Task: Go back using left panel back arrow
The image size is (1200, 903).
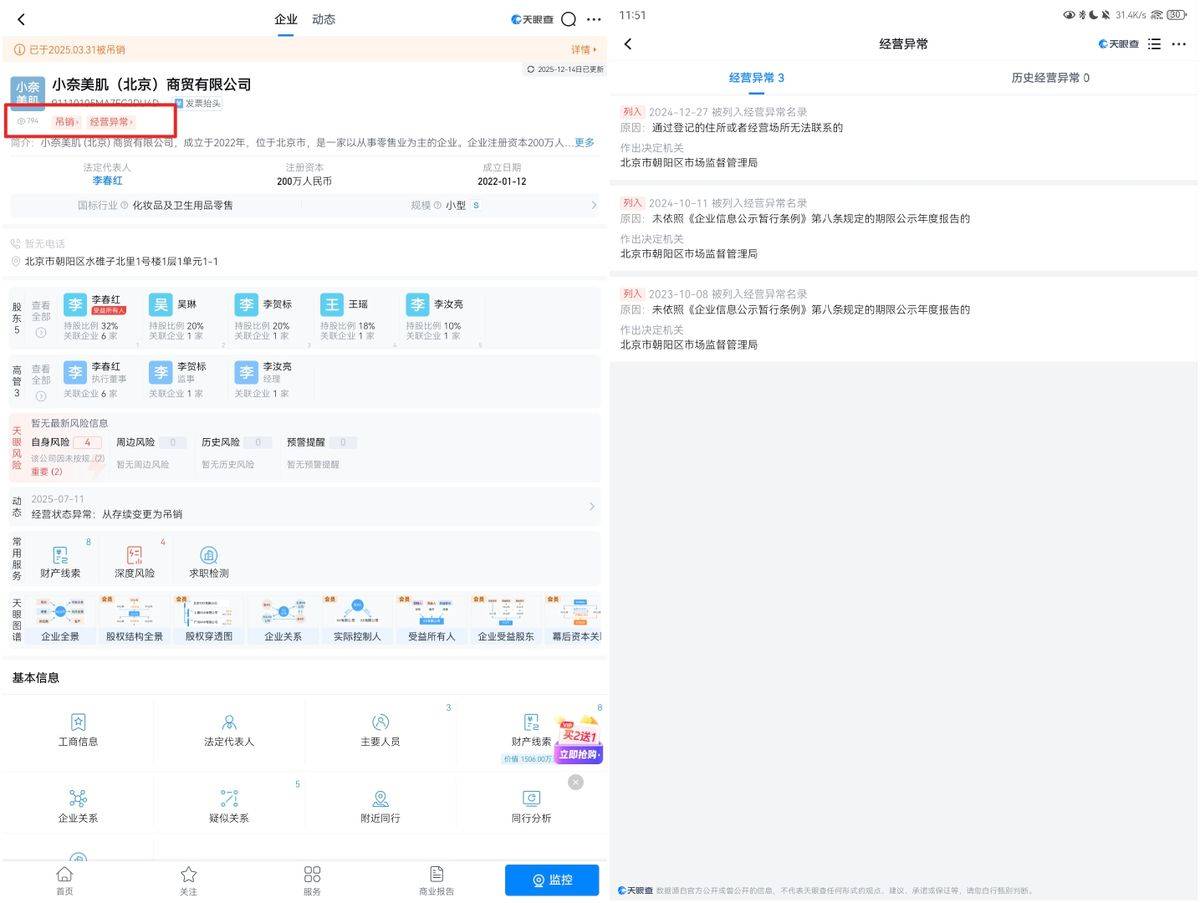Action: (x=21, y=19)
